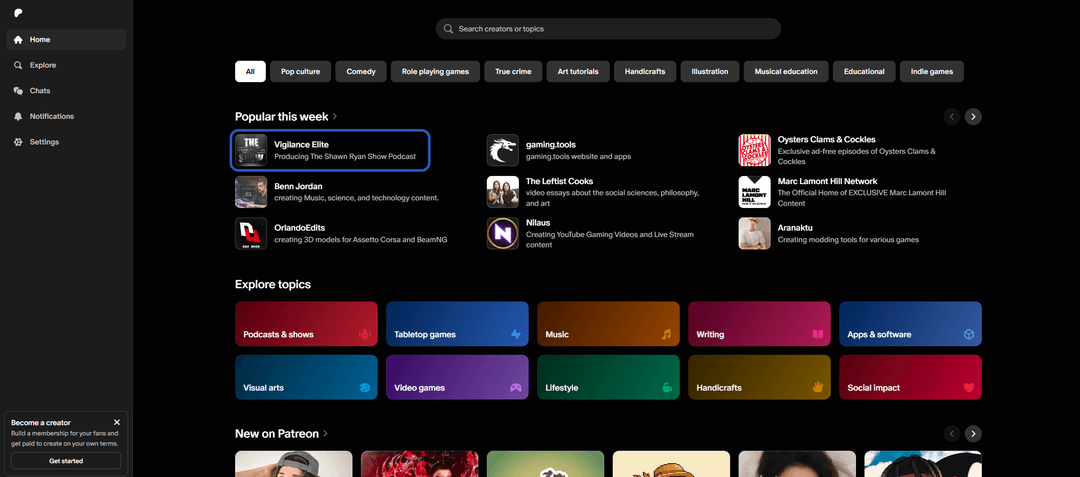This screenshot has height=477, width=1080.
Task: Dismiss the Become a creator panel
Action: tap(116, 422)
